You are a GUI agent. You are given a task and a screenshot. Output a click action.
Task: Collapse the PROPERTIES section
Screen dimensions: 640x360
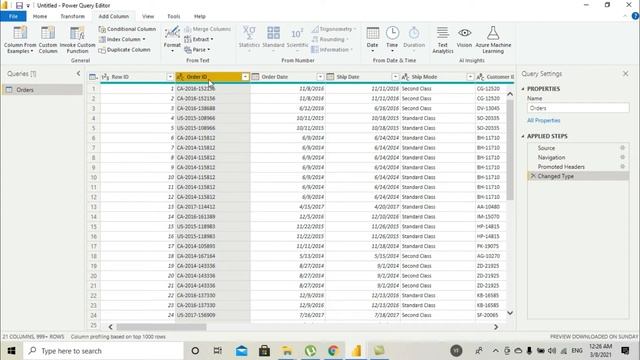pyautogui.click(x=523, y=89)
